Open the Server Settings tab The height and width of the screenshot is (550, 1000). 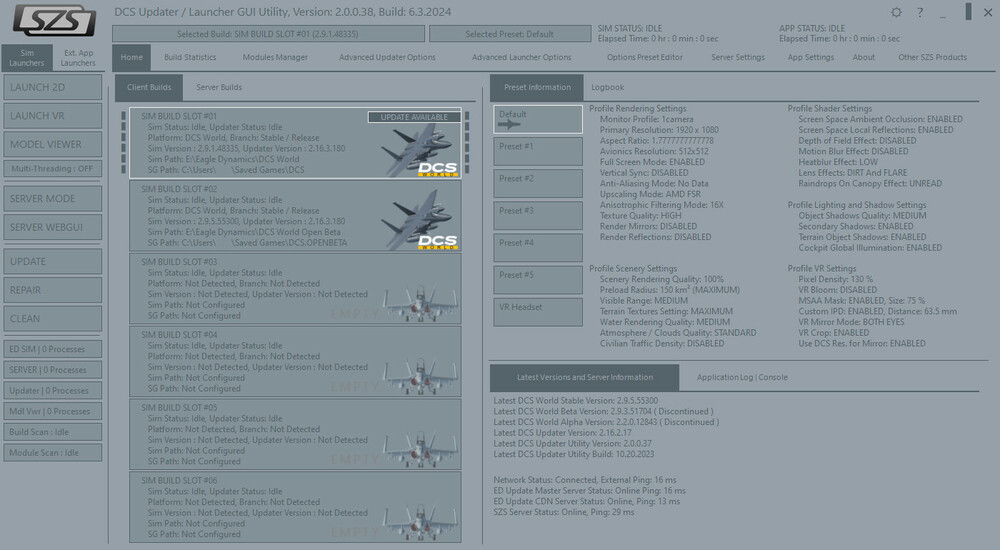[738, 57]
